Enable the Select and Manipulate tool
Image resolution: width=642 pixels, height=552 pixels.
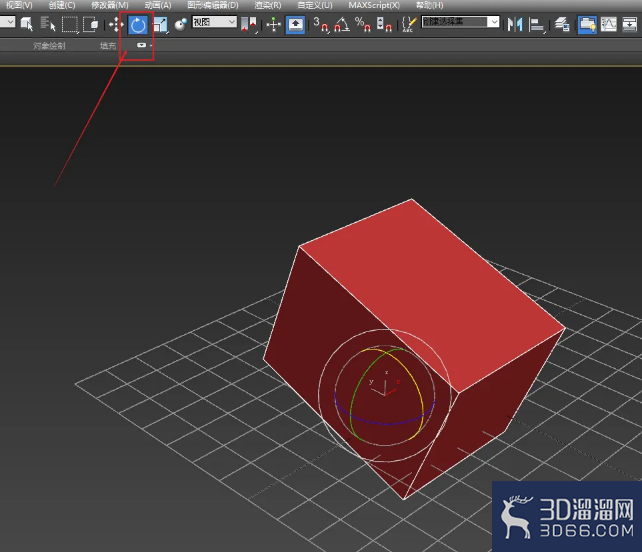(x=274, y=25)
